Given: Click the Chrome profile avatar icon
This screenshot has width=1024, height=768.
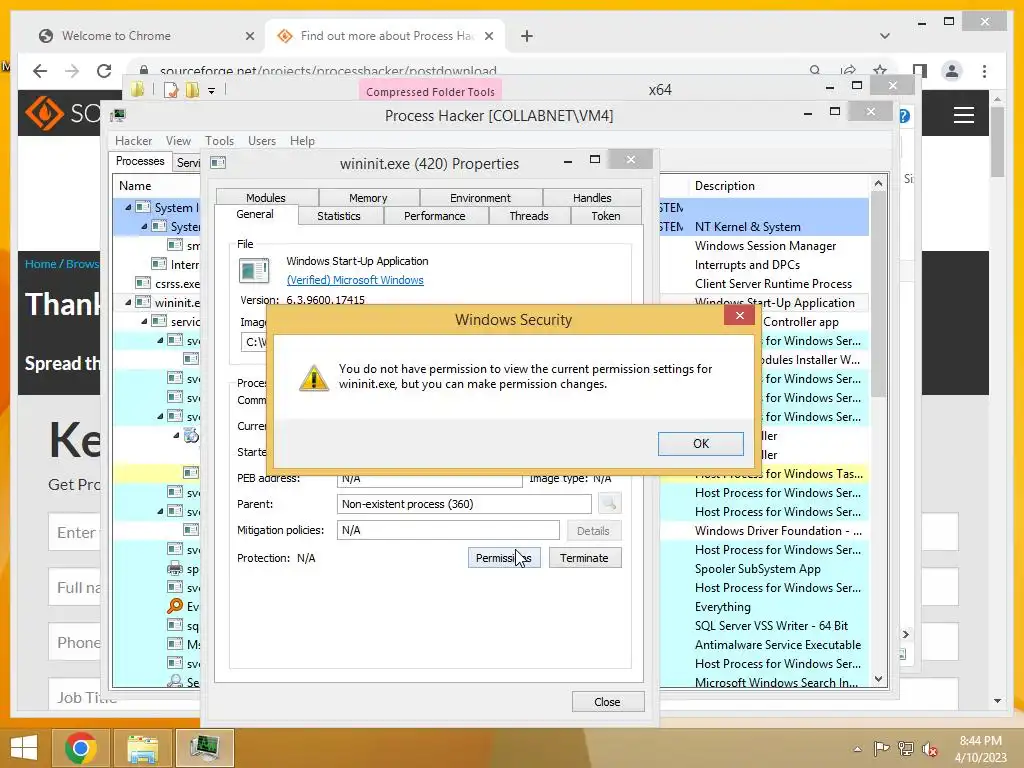Looking at the screenshot, I should pyautogui.click(x=952, y=71).
